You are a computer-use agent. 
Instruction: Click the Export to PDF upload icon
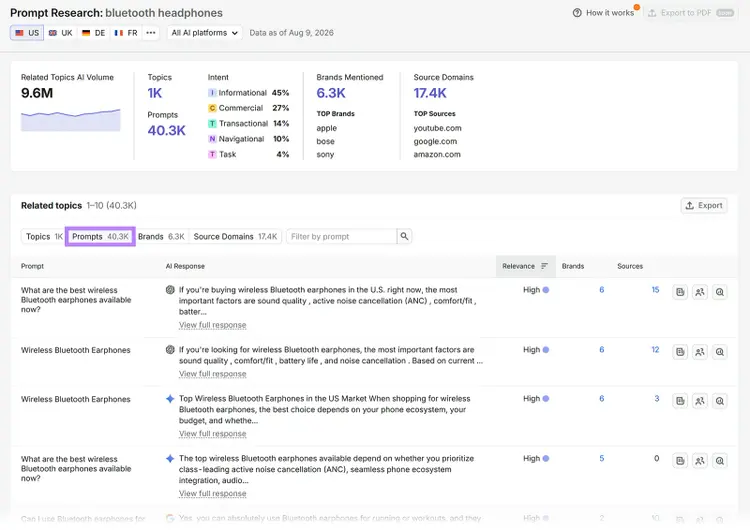point(651,13)
